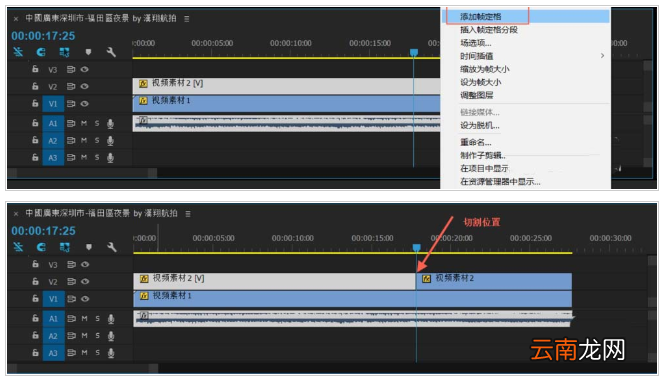Target track A1 in upper timeline

[53, 123]
